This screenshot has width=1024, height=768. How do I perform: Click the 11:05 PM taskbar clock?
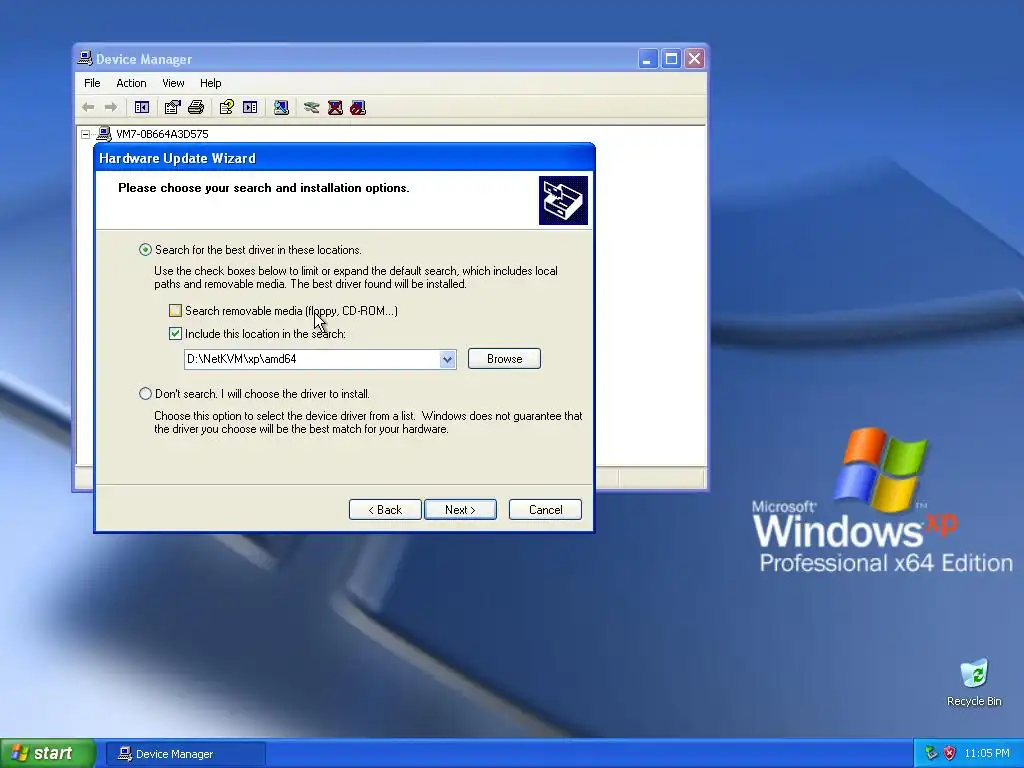(987, 753)
